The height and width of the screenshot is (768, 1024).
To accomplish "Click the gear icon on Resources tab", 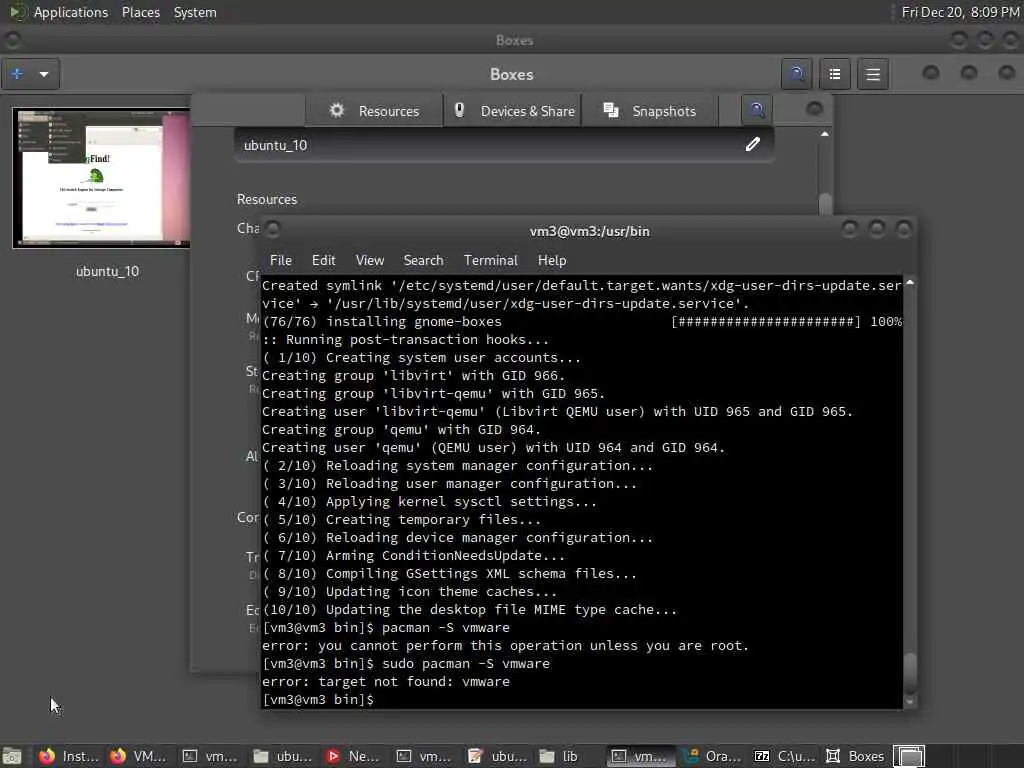I will [x=336, y=110].
